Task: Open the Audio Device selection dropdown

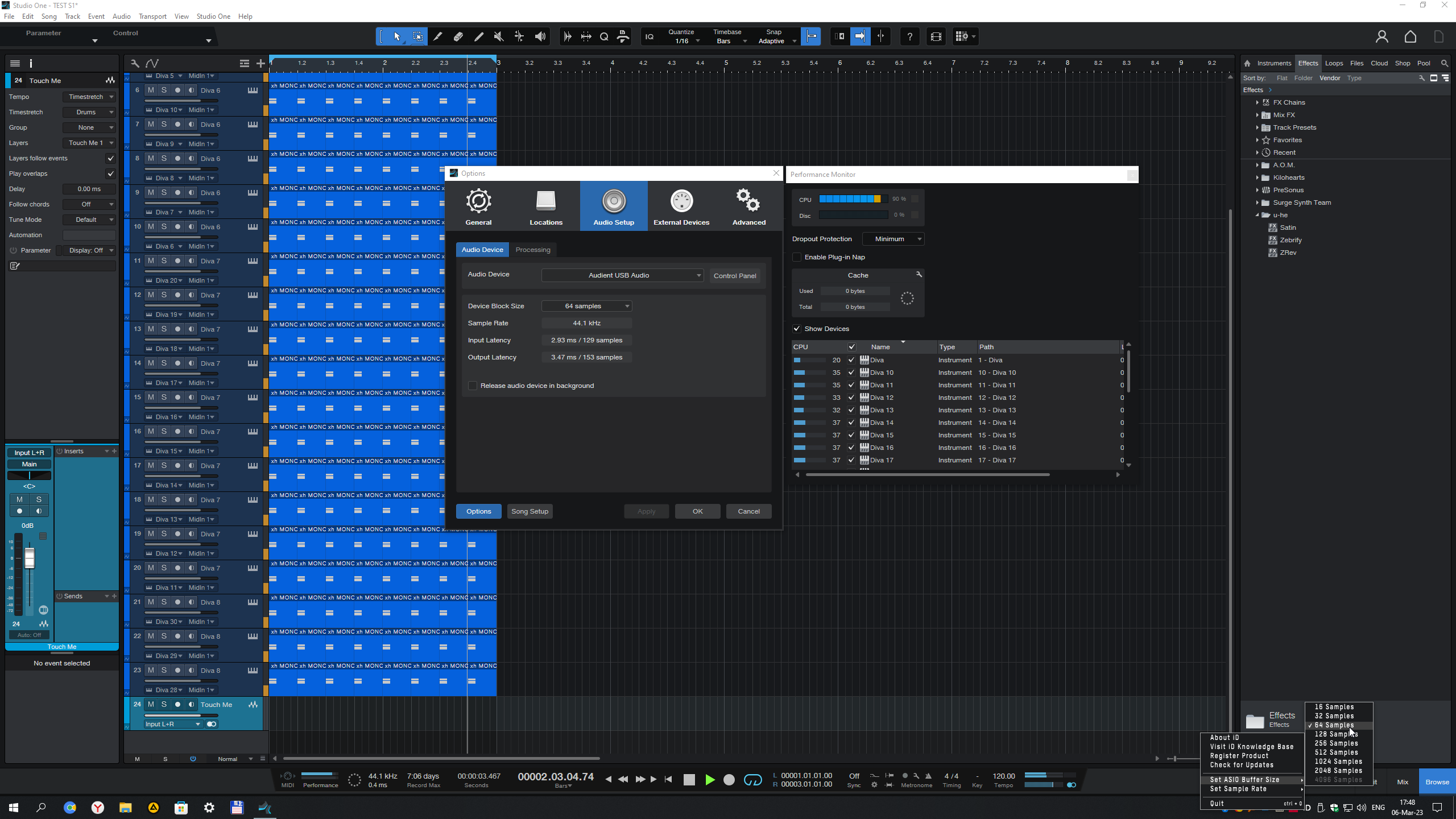Action: click(x=622, y=275)
